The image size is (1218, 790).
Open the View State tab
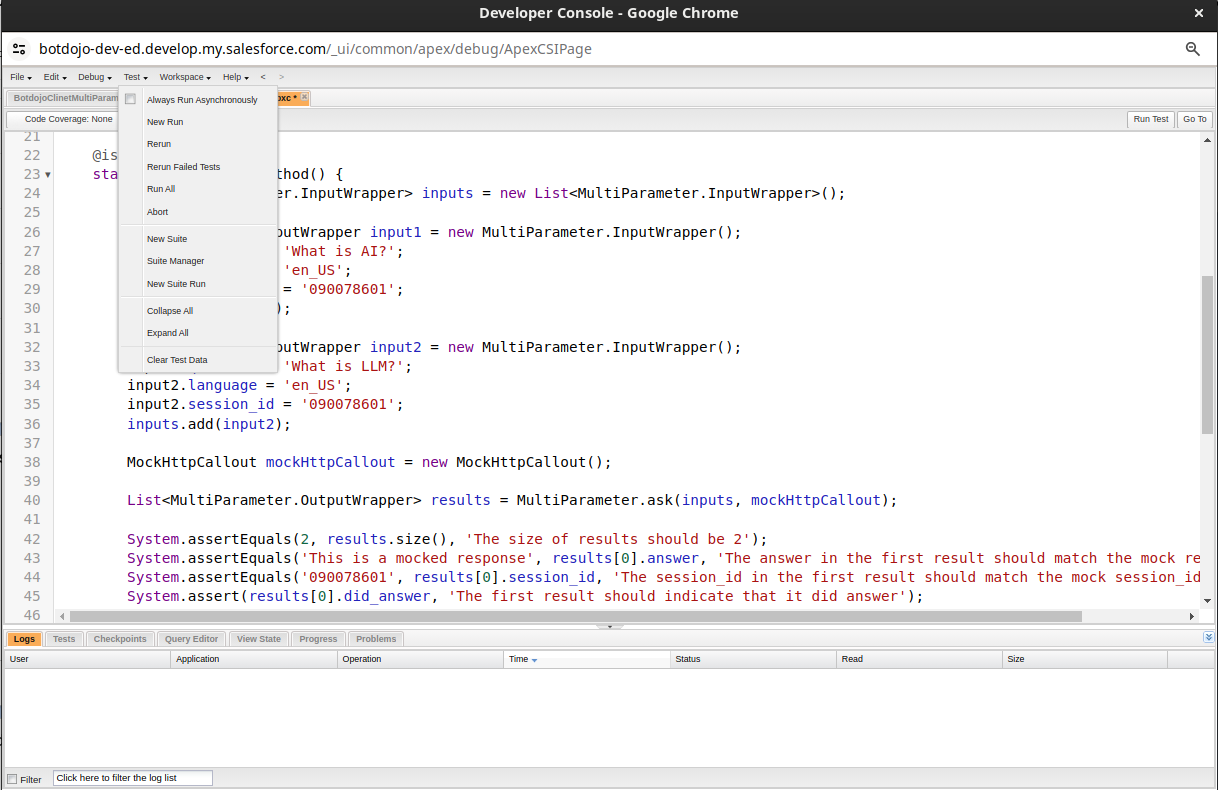pyautogui.click(x=259, y=639)
